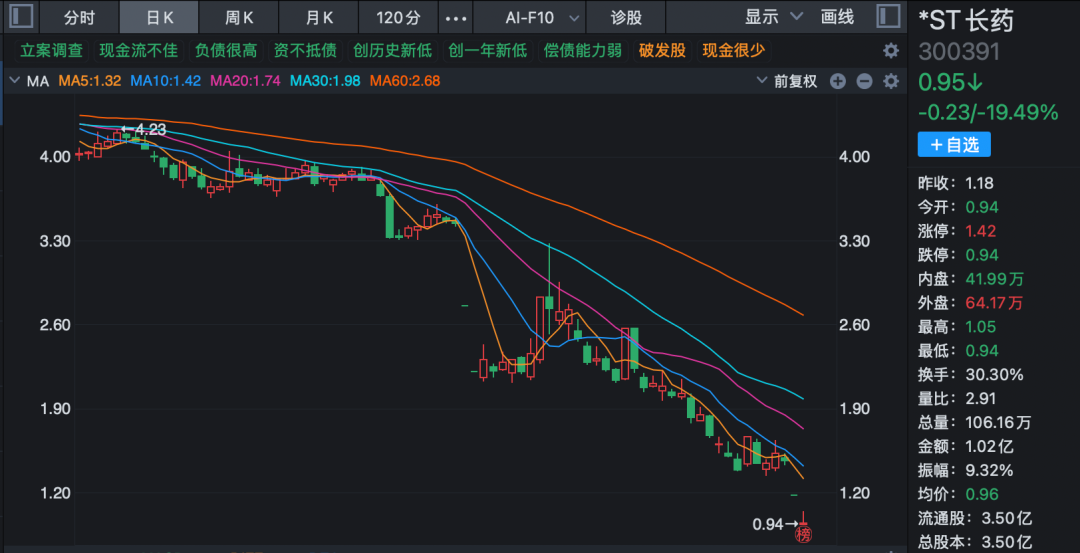The image size is (1080, 553).
Task: Click the zoom-out minus icon on chart
Action: 864,81
